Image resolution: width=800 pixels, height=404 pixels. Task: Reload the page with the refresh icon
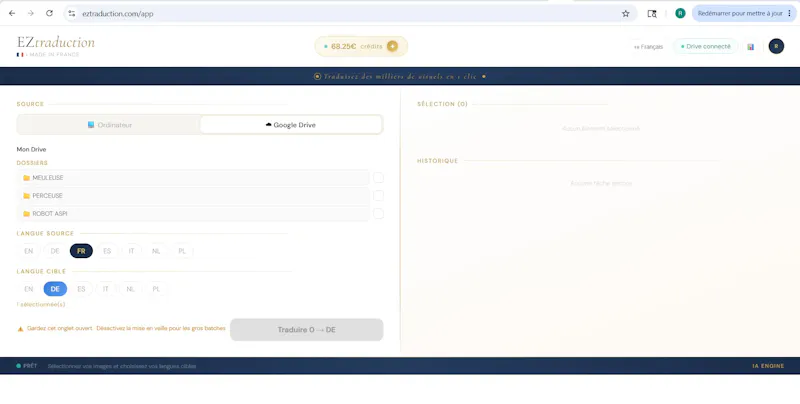tap(49, 13)
